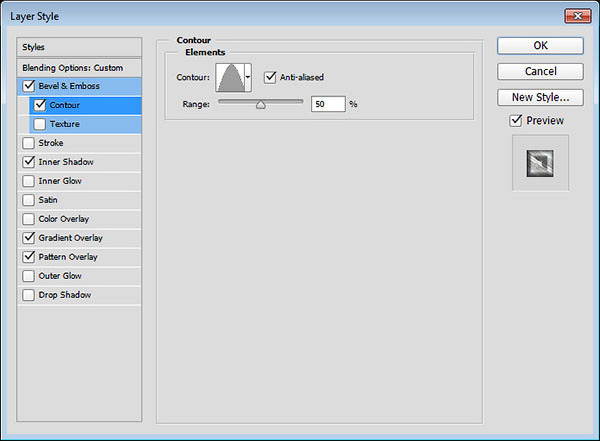
Task: Click the OK button
Action: [540, 46]
